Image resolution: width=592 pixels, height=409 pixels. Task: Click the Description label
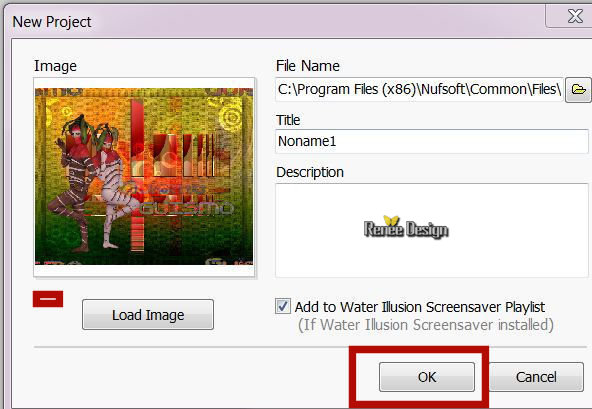[310, 172]
